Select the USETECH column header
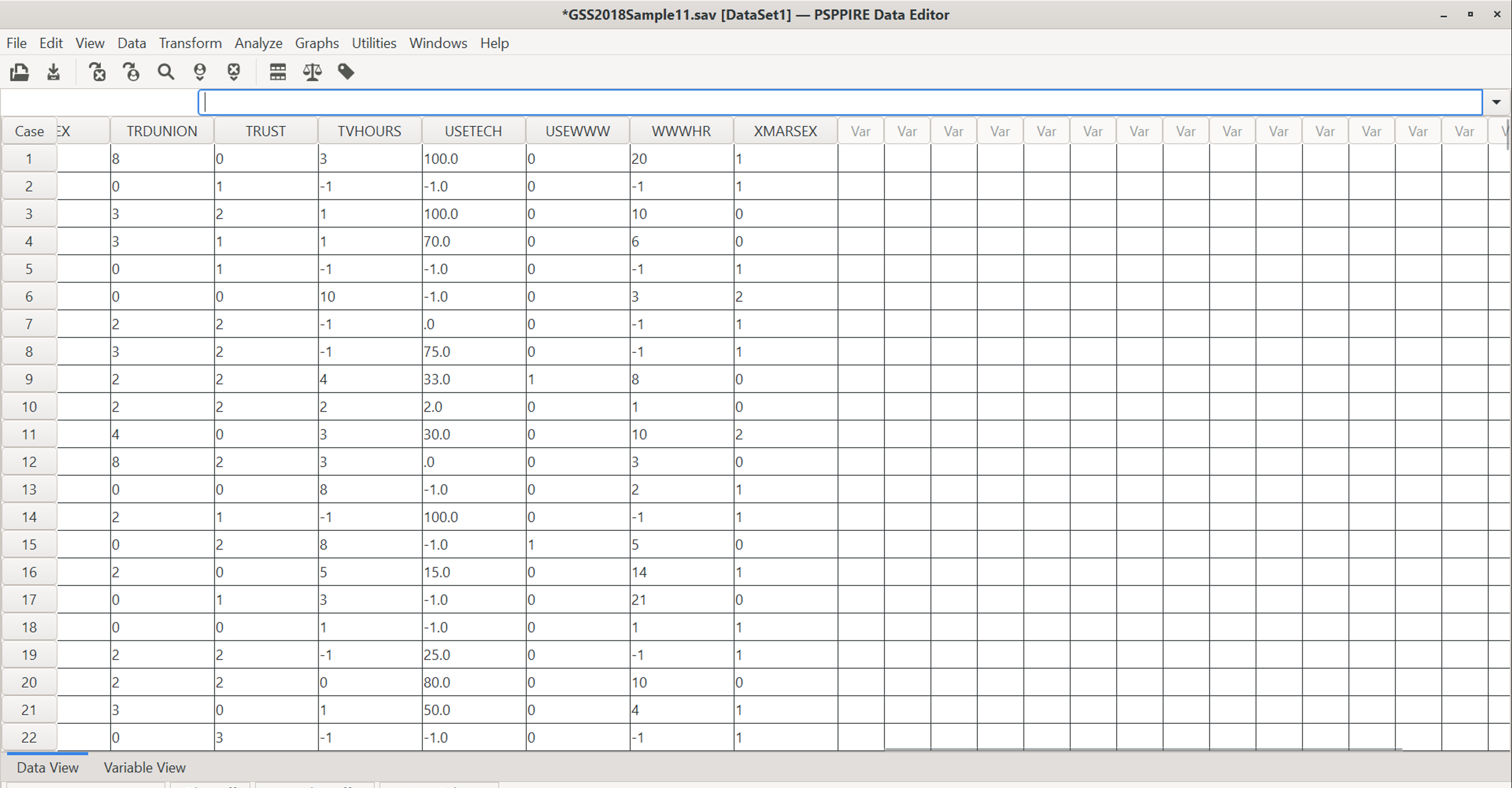Image resolution: width=1512 pixels, height=788 pixels. click(473, 131)
